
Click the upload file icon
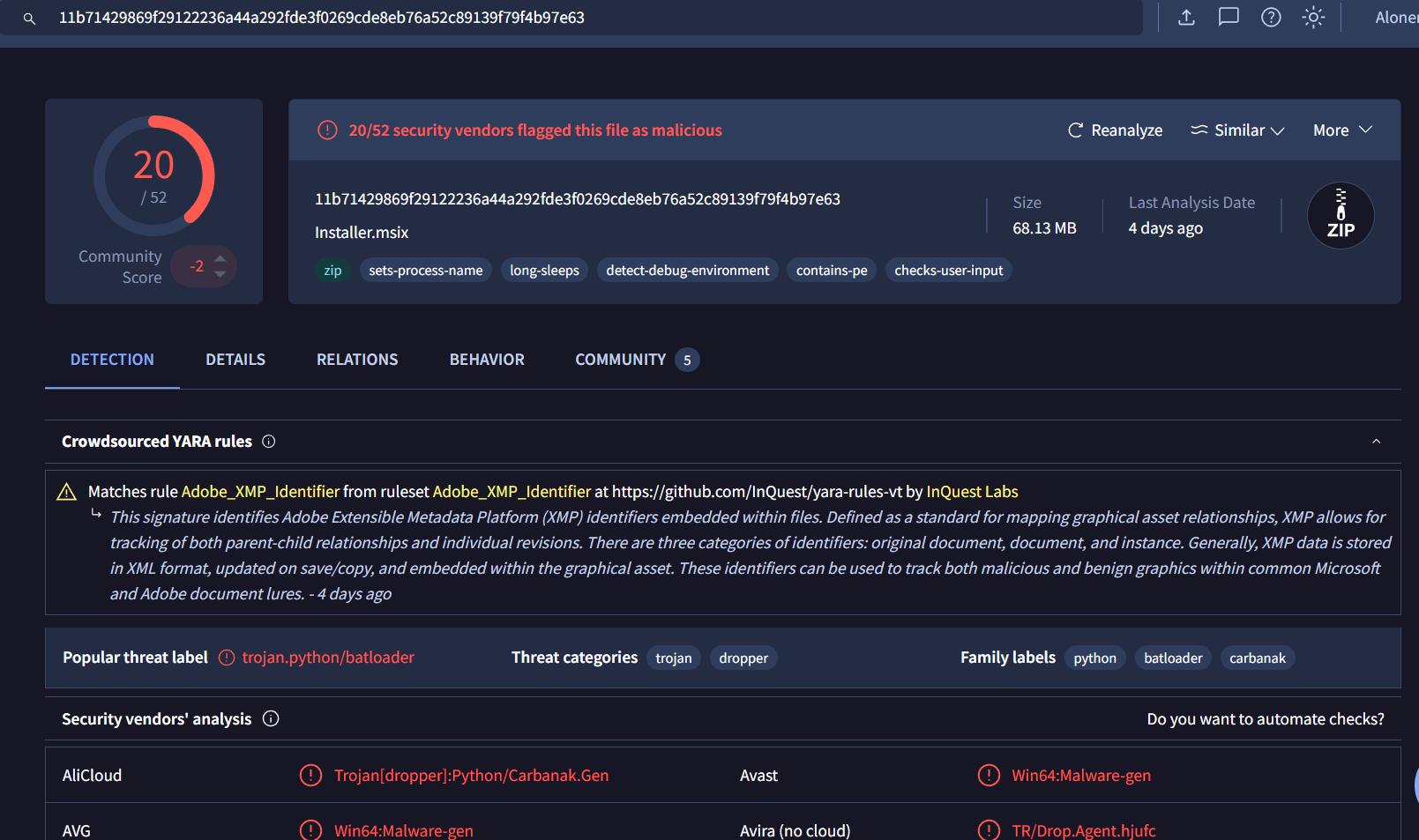[x=1186, y=18]
